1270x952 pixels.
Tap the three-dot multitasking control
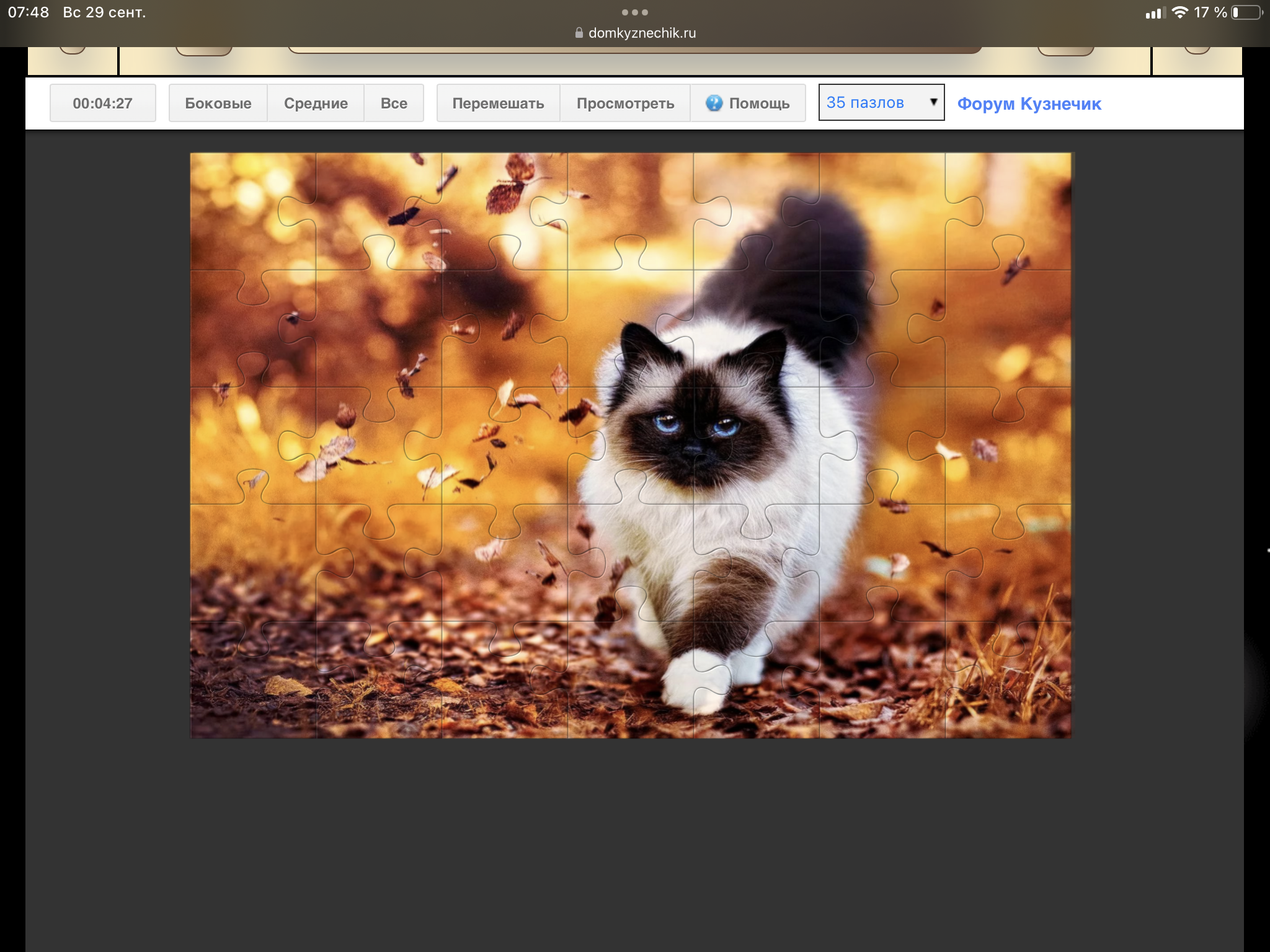coord(635,12)
